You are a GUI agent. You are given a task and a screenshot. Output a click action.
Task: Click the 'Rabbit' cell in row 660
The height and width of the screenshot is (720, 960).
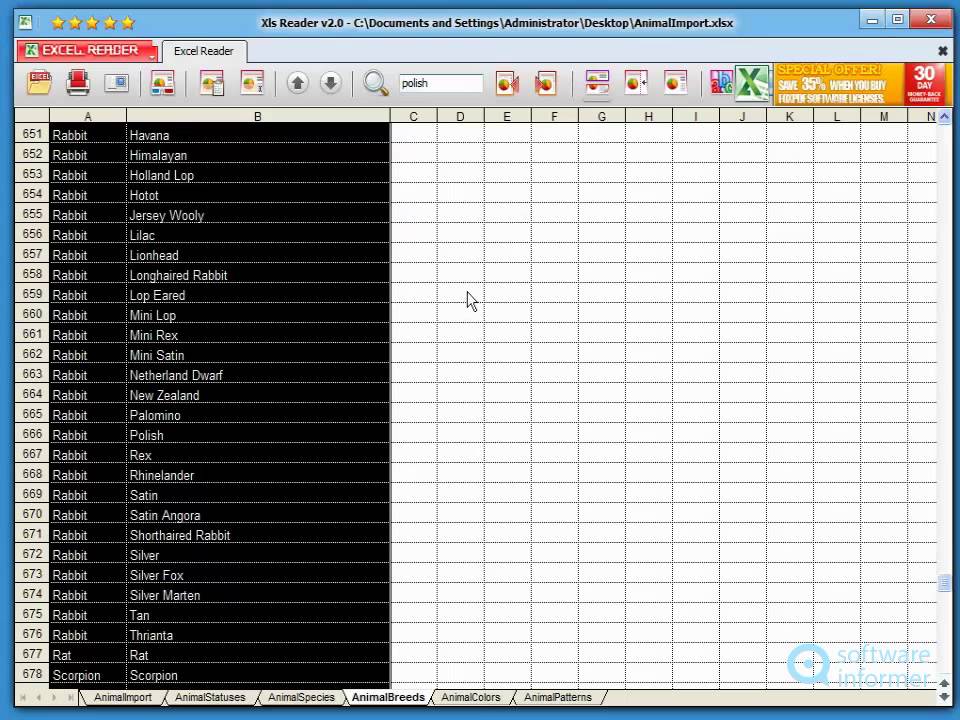click(x=88, y=315)
